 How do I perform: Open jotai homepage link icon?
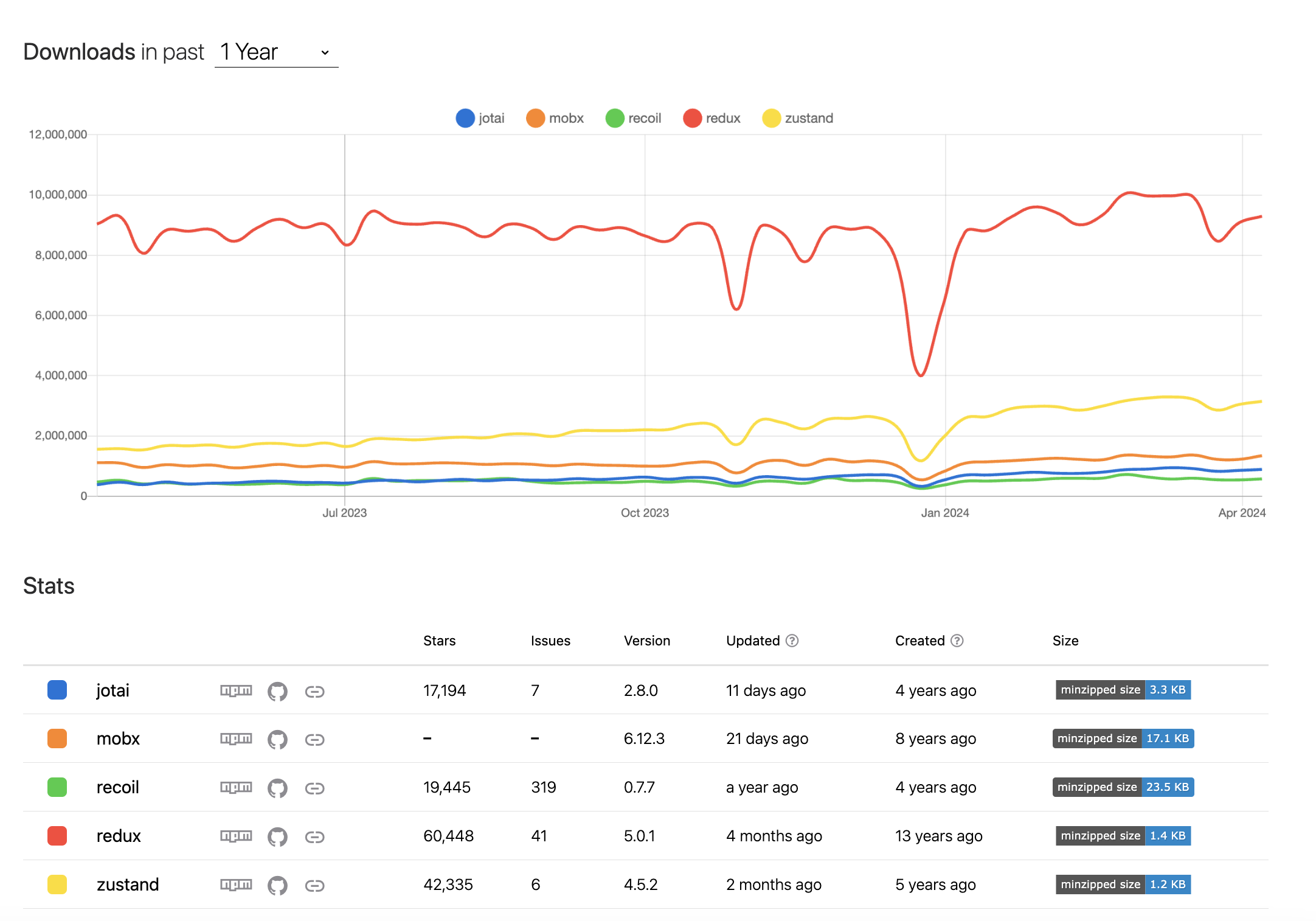314,691
